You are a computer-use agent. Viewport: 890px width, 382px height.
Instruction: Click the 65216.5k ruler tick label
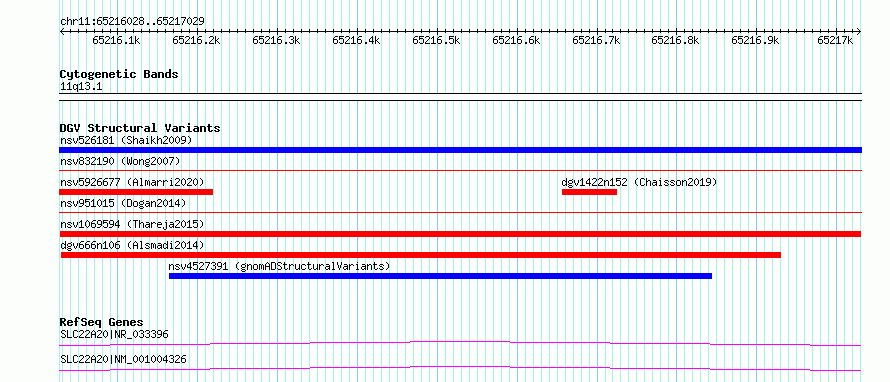[x=436, y=41]
